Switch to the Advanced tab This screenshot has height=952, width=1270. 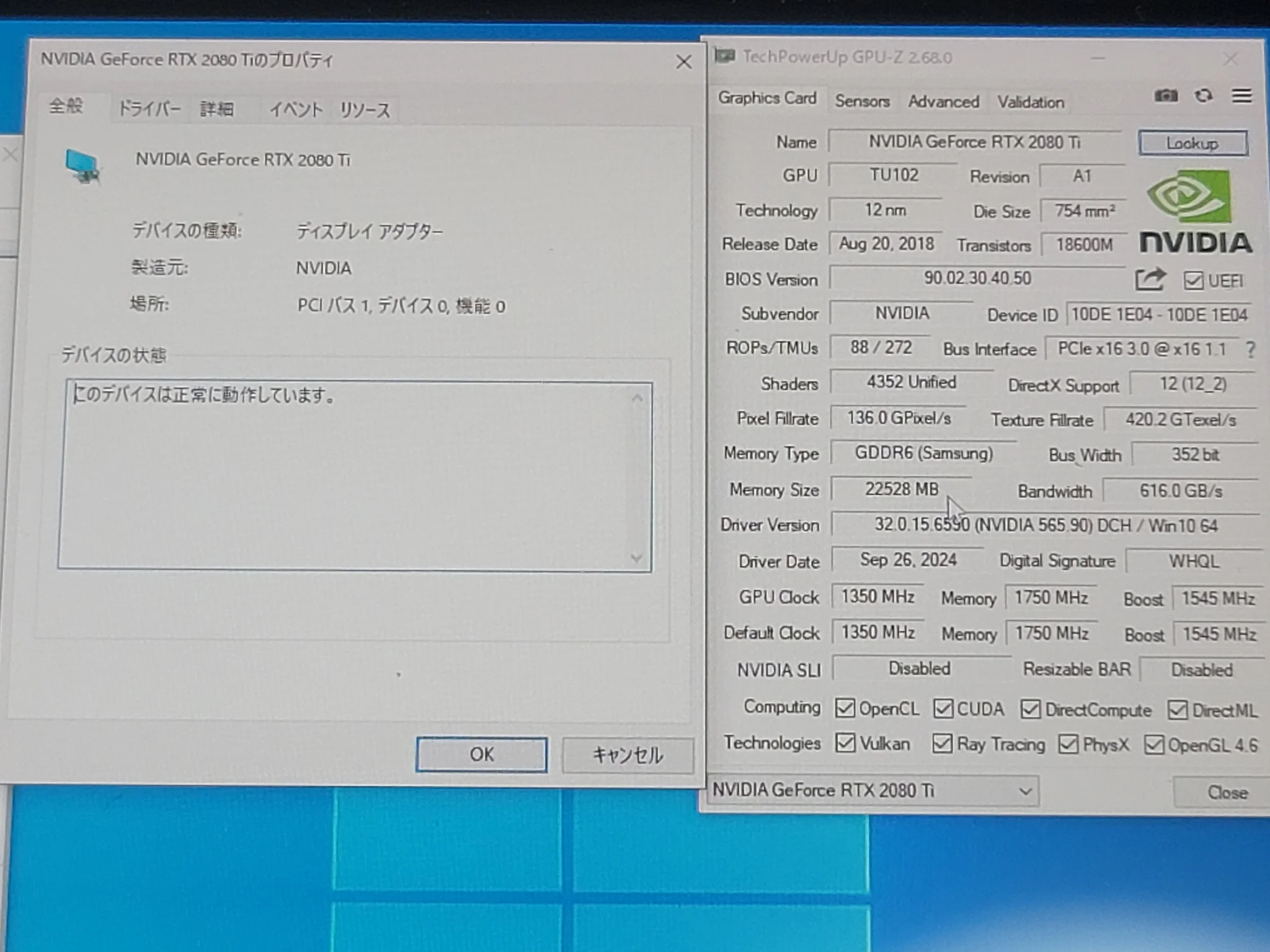coord(944,102)
